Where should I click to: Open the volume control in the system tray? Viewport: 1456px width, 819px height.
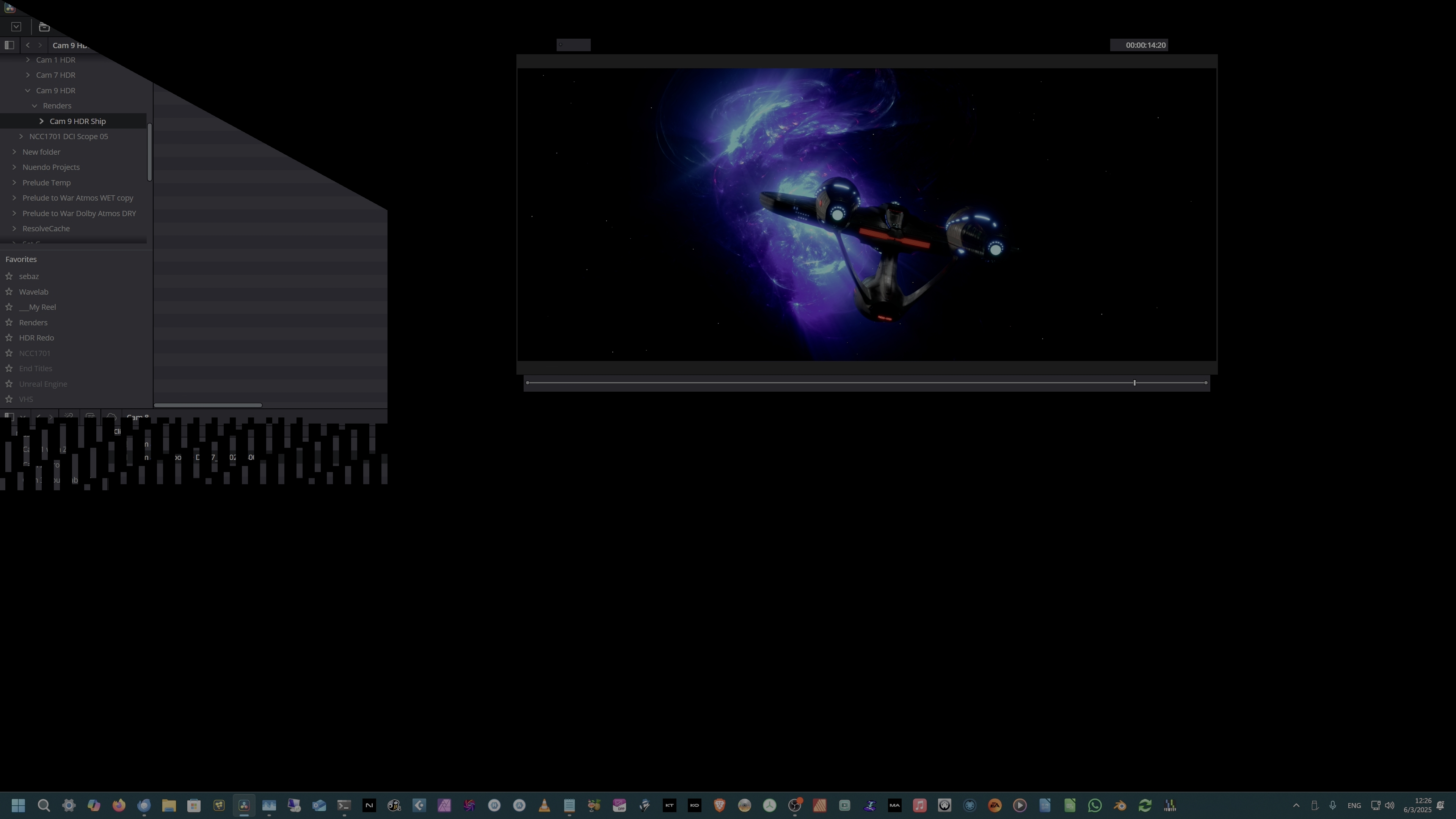pos(1390,805)
